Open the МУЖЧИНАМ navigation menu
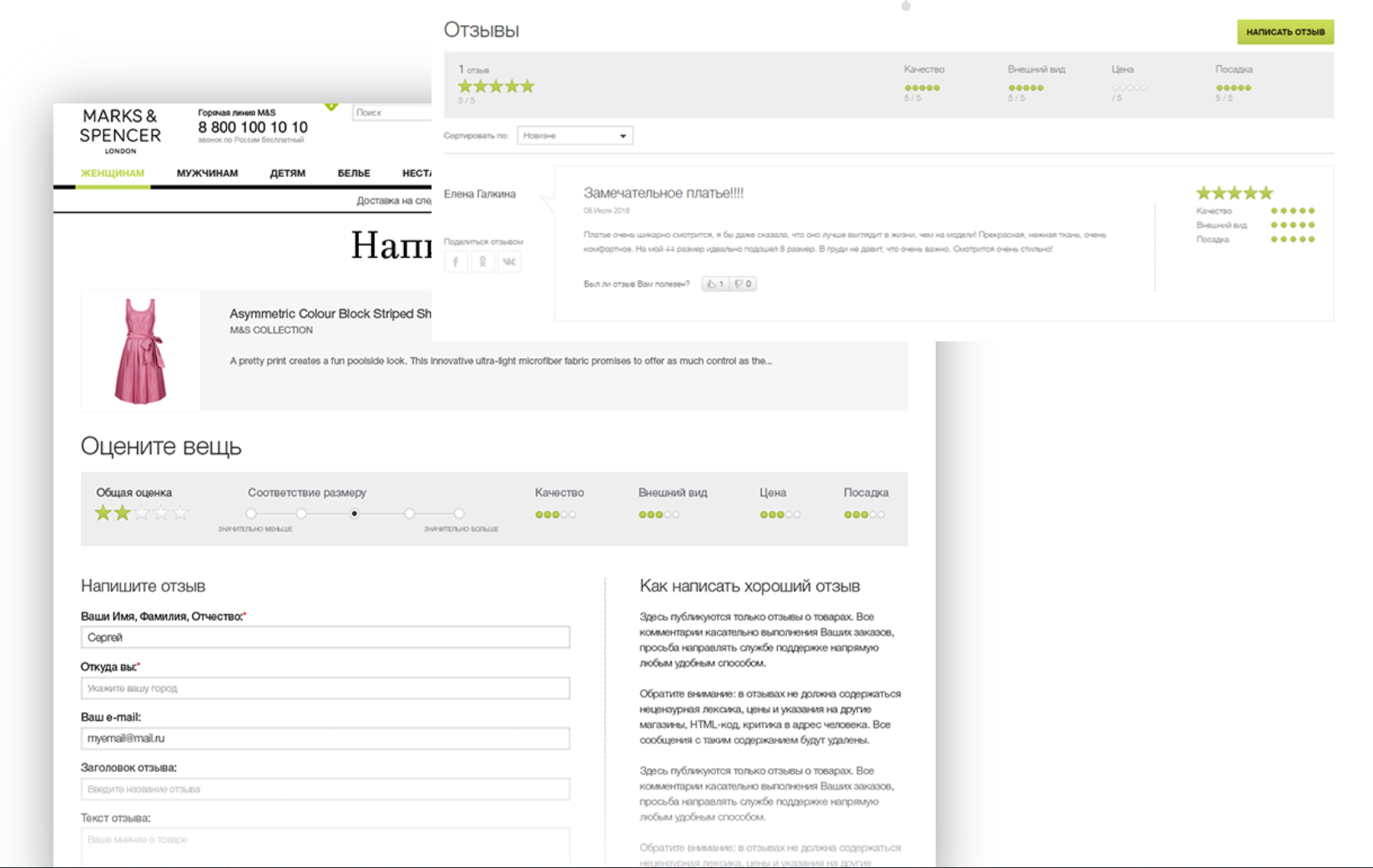1373x868 pixels. (207, 174)
